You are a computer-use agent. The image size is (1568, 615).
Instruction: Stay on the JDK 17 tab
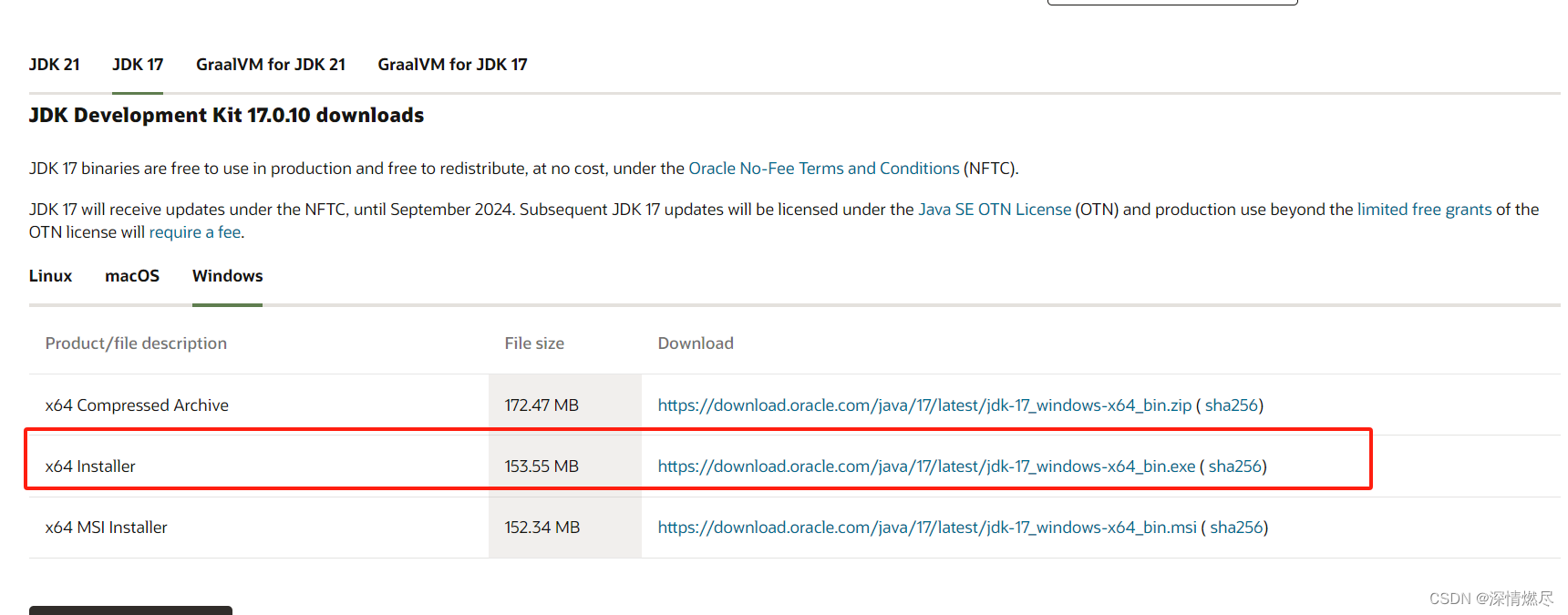137,64
